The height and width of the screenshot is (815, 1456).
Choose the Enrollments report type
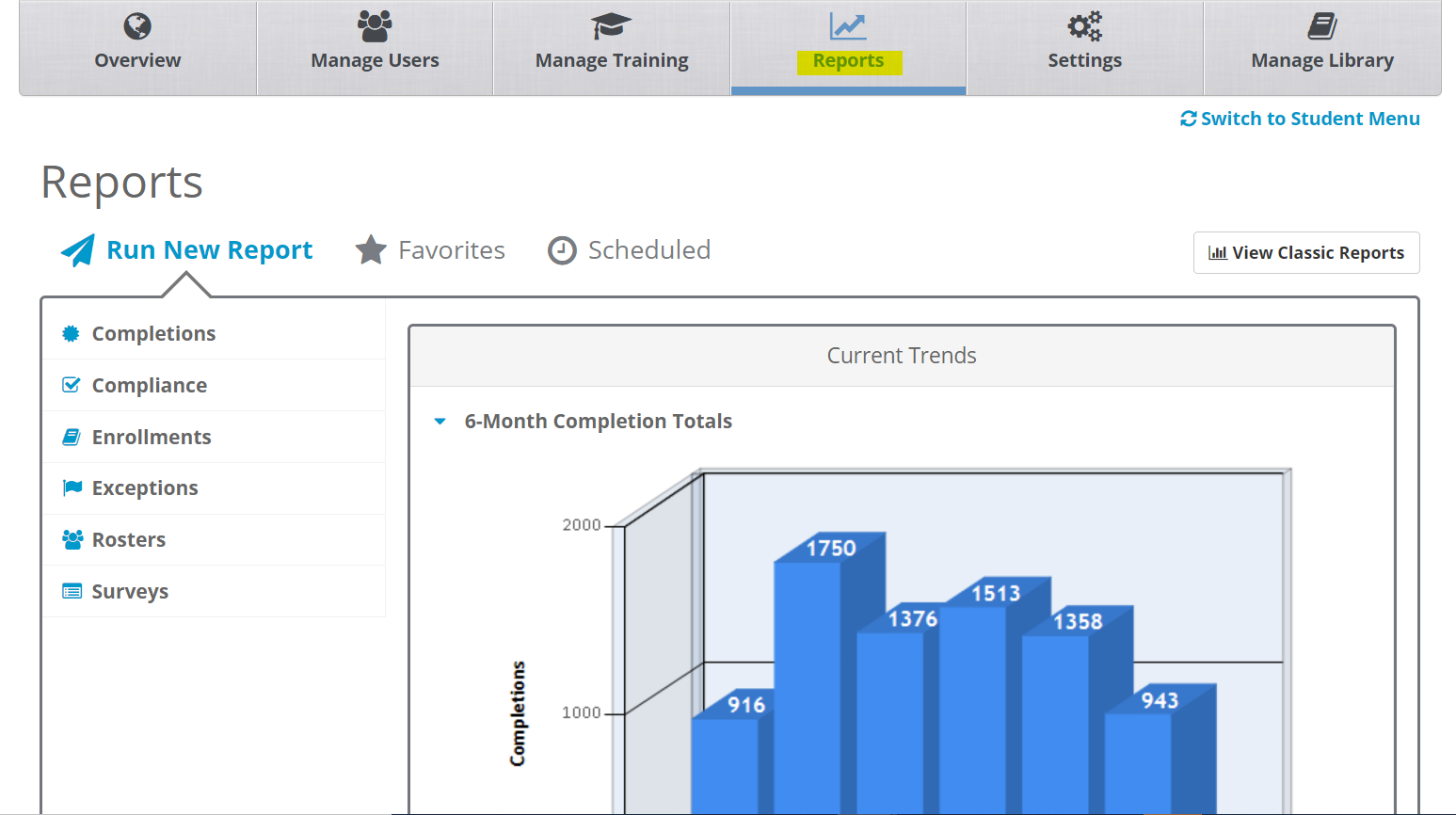pyautogui.click(x=214, y=437)
